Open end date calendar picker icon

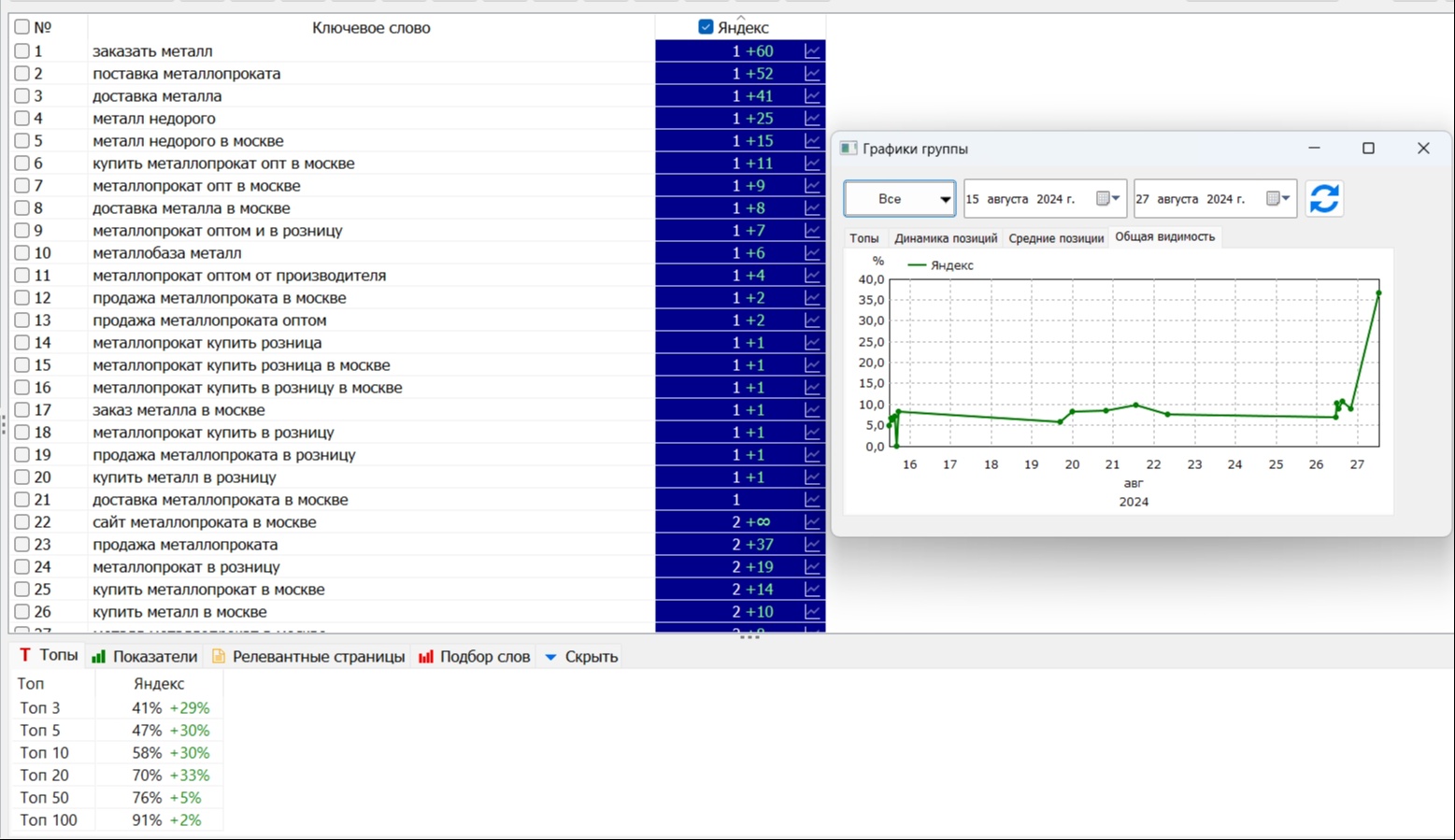tap(1277, 198)
